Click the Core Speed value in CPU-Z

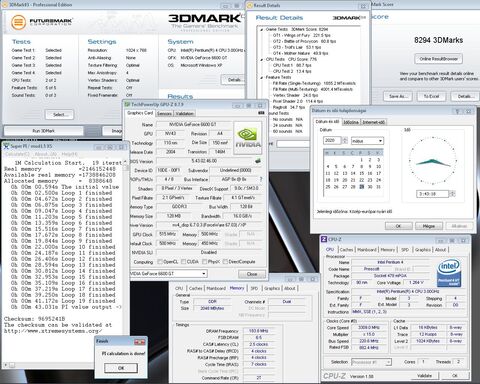click(x=369, y=328)
